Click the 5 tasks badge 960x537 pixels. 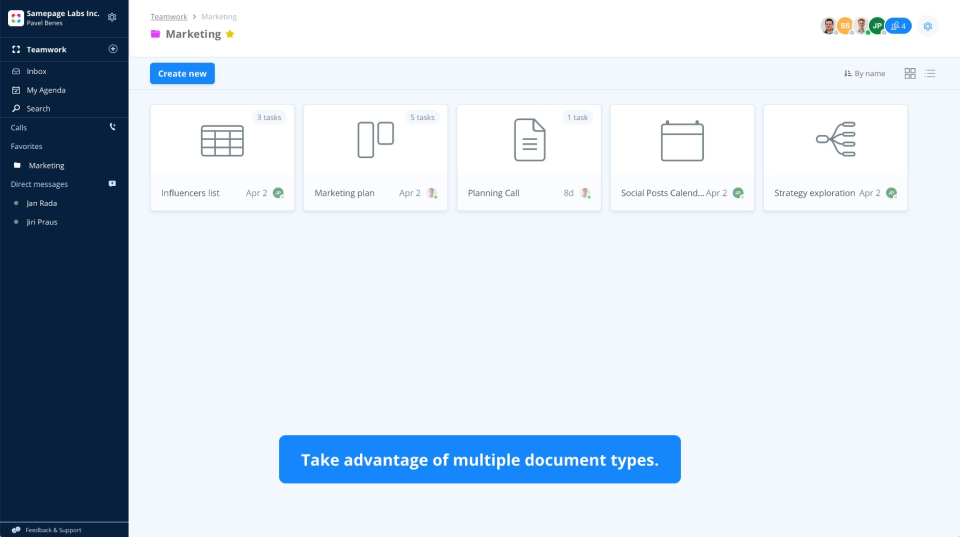[x=422, y=118]
